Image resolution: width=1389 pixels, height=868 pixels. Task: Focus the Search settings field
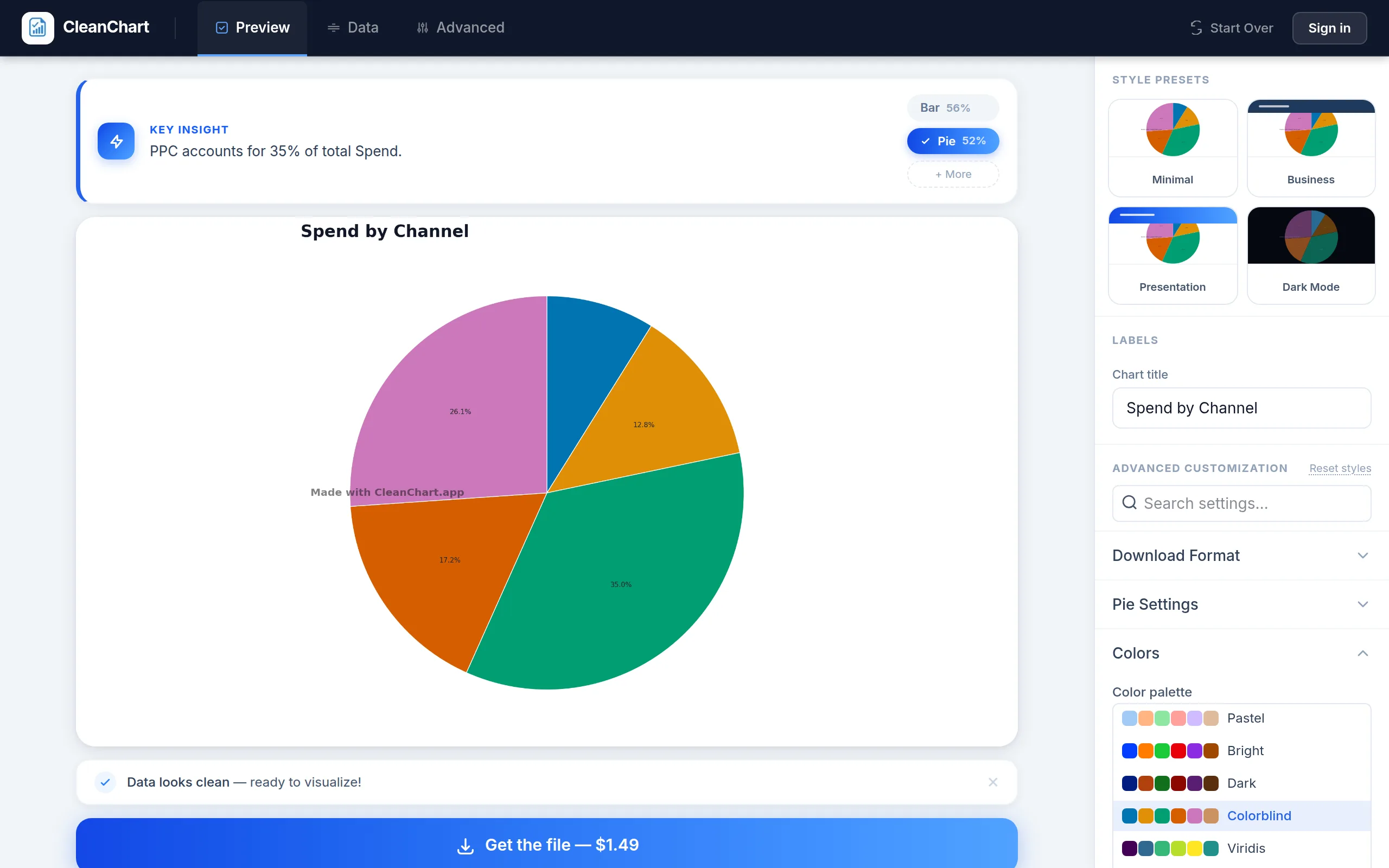(x=1241, y=503)
